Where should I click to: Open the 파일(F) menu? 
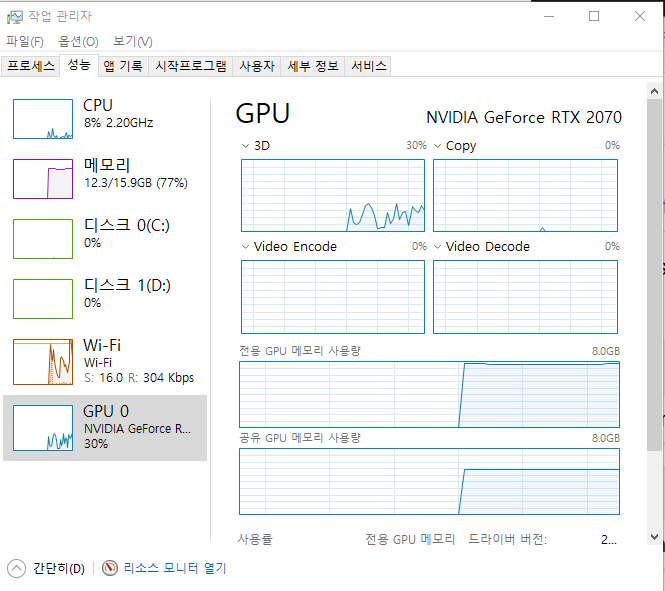[25, 42]
